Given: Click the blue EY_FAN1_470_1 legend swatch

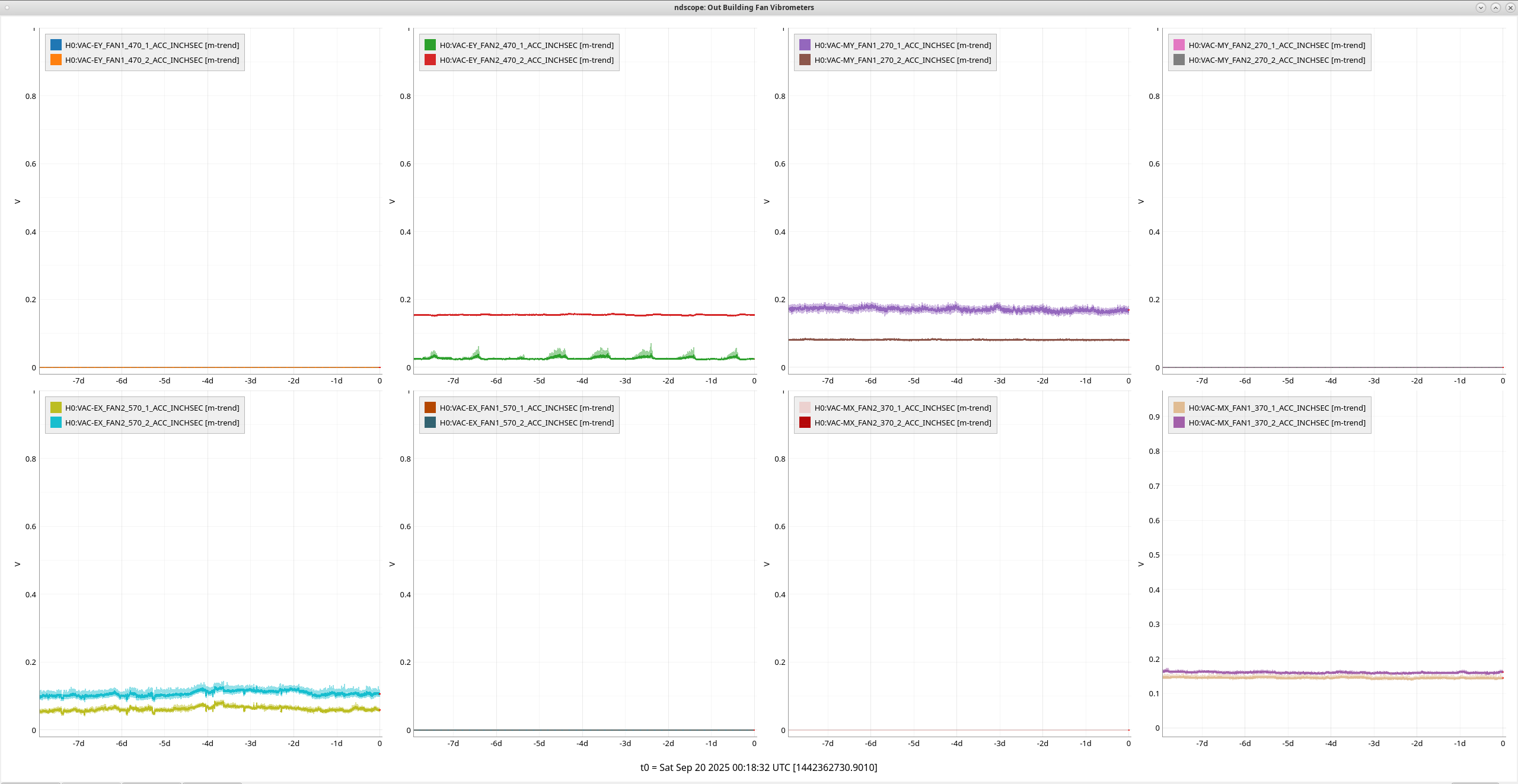Looking at the screenshot, I should 56,45.
